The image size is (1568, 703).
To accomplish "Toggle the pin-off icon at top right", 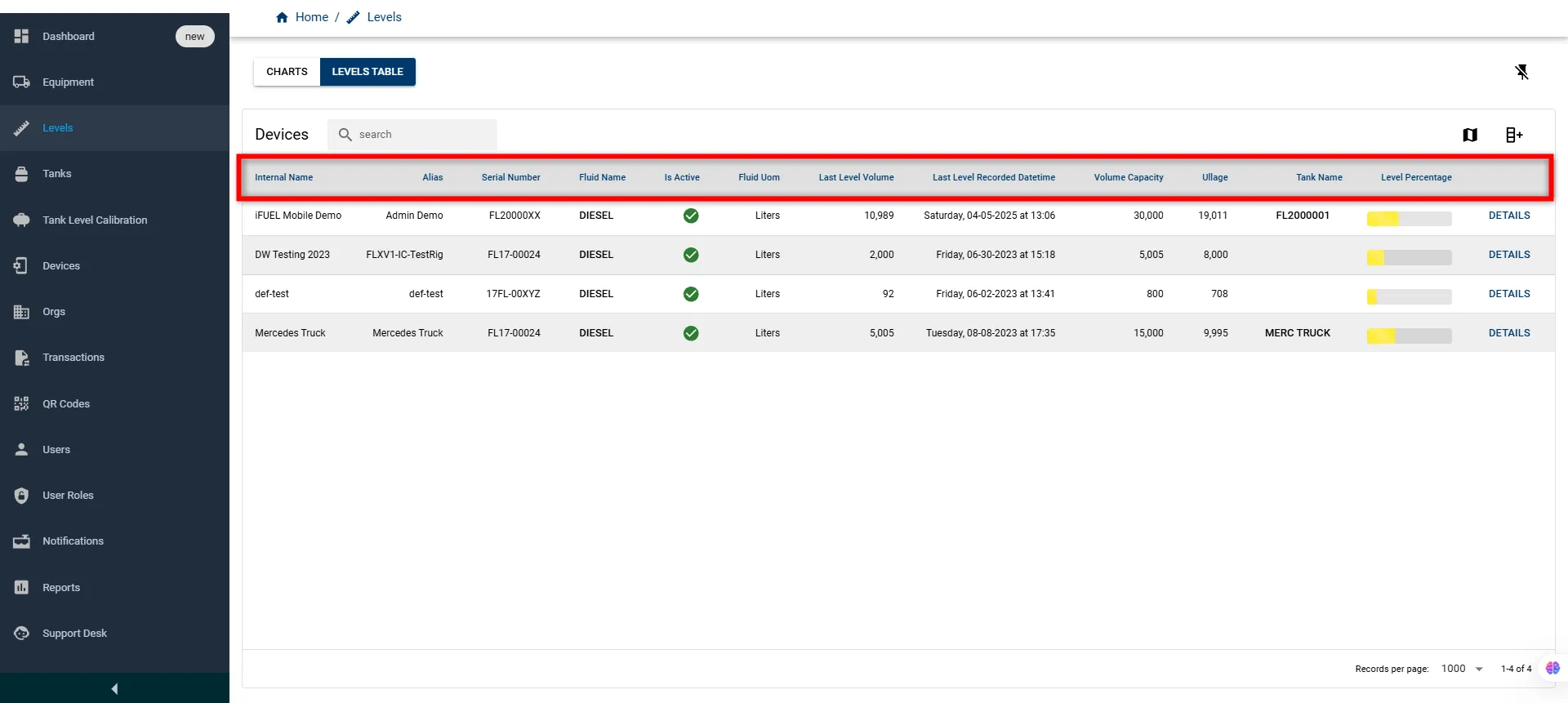I will pyautogui.click(x=1522, y=72).
